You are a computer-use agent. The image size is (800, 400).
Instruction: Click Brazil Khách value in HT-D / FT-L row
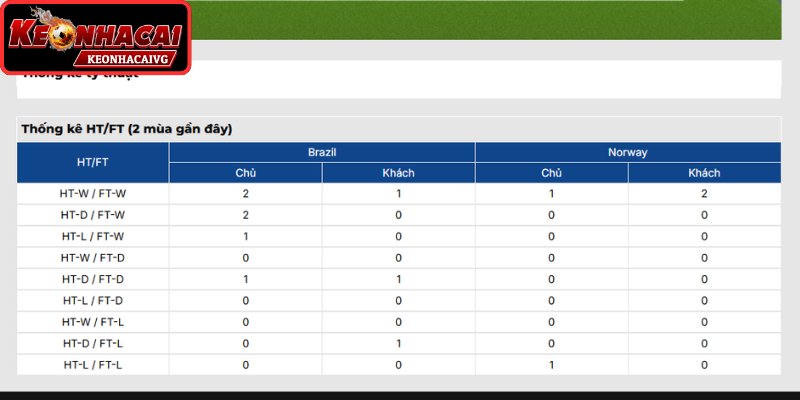click(x=398, y=344)
